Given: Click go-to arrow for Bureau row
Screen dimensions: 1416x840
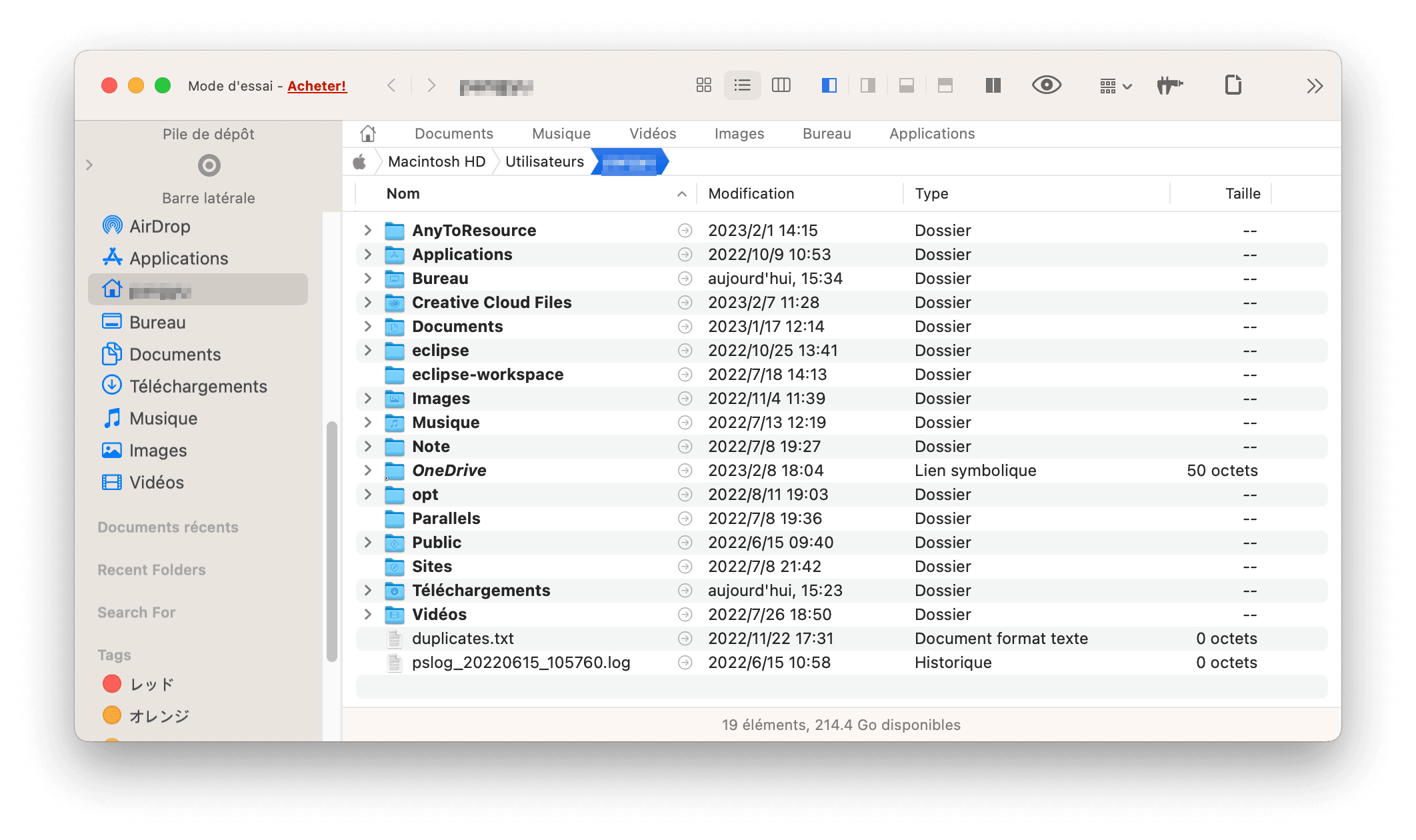Looking at the screenshot, I should tap(685, 278).
